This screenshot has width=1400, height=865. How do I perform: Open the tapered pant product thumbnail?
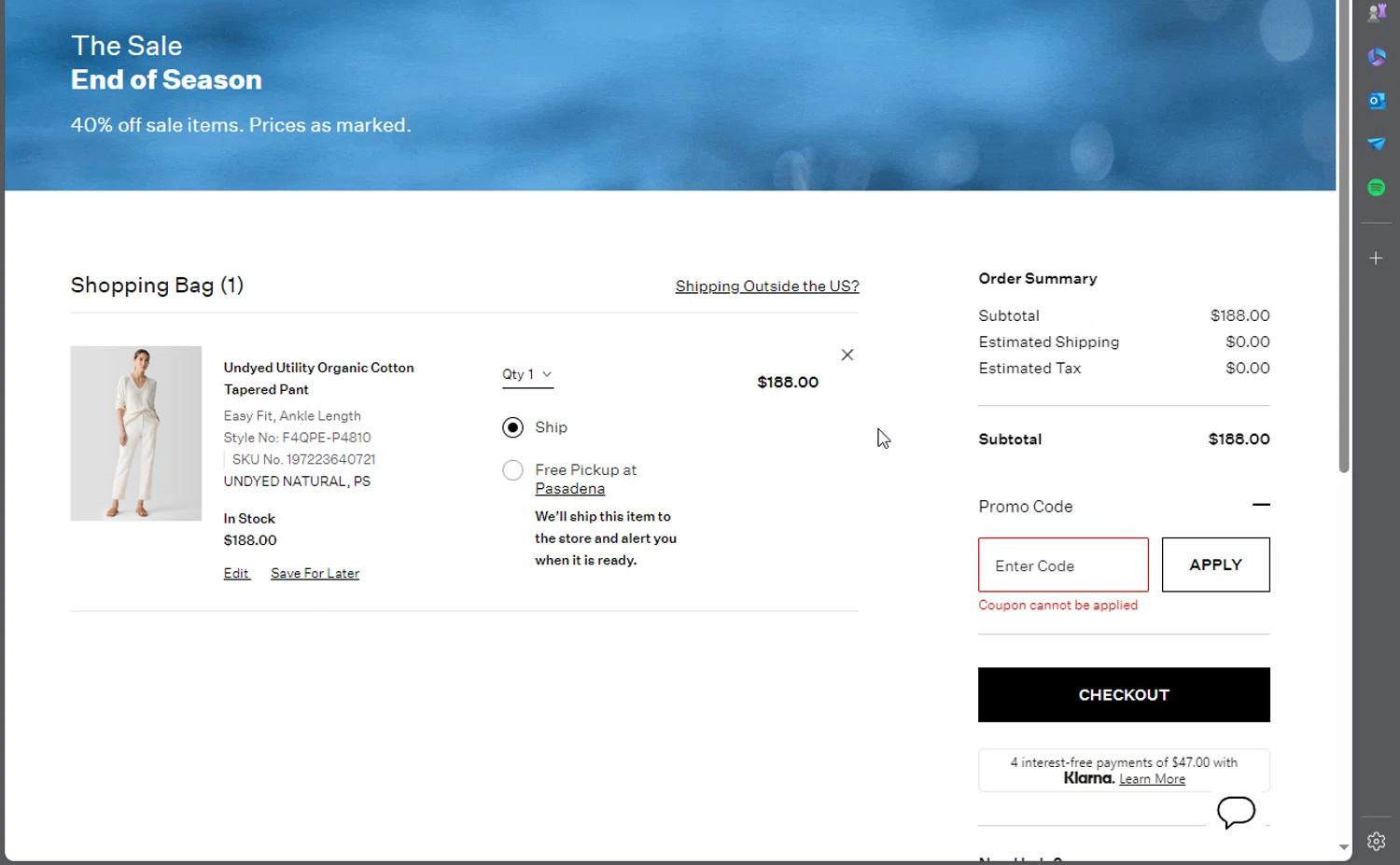135,433
